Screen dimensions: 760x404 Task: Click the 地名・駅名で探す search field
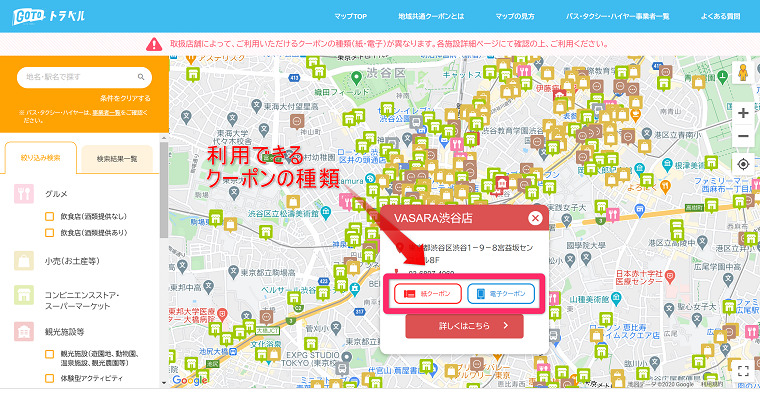pyautogui.click(x=84, y=77)
